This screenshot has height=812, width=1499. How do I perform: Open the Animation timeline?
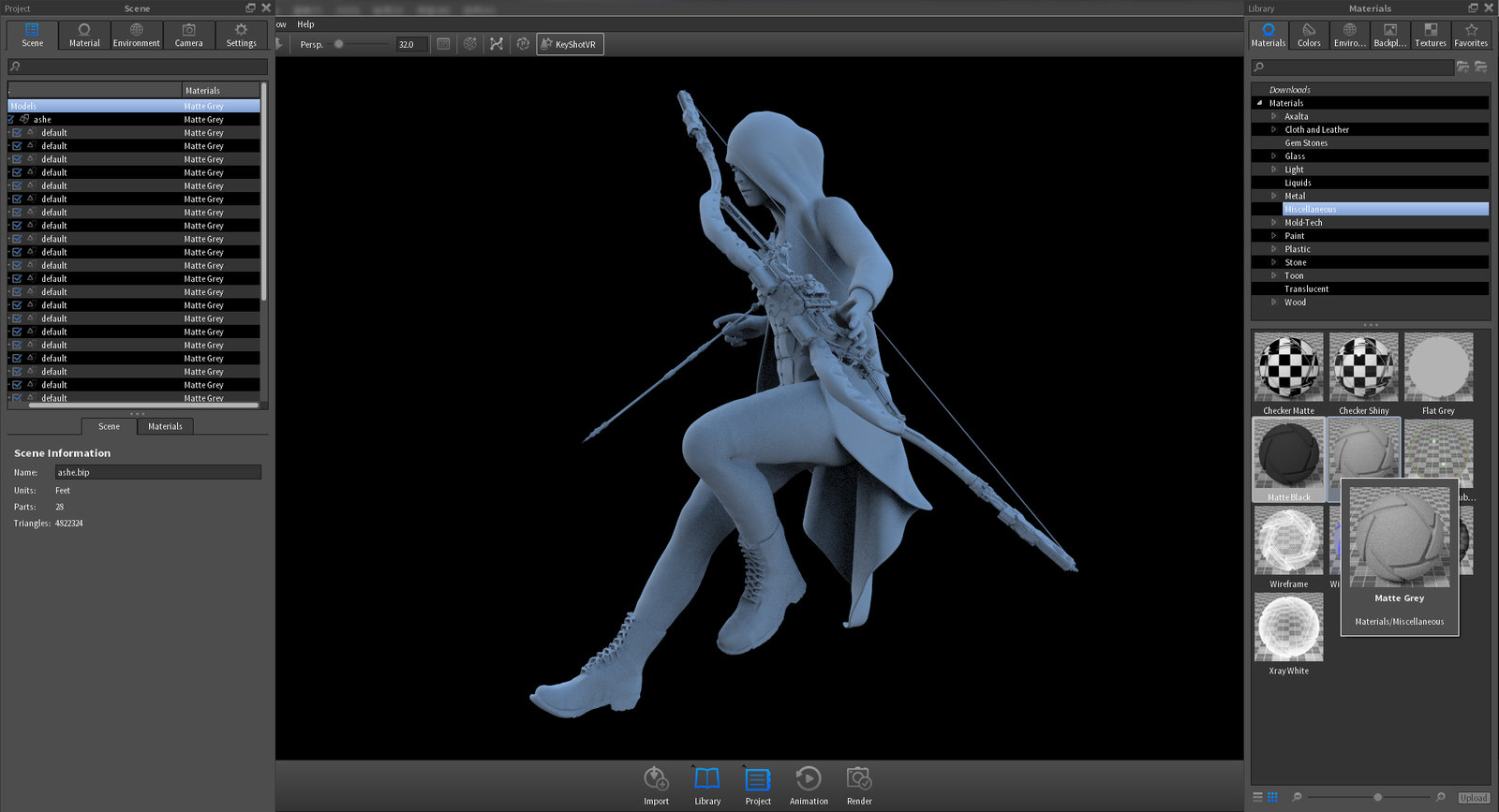pyautogui.click(x=809, y=785)
